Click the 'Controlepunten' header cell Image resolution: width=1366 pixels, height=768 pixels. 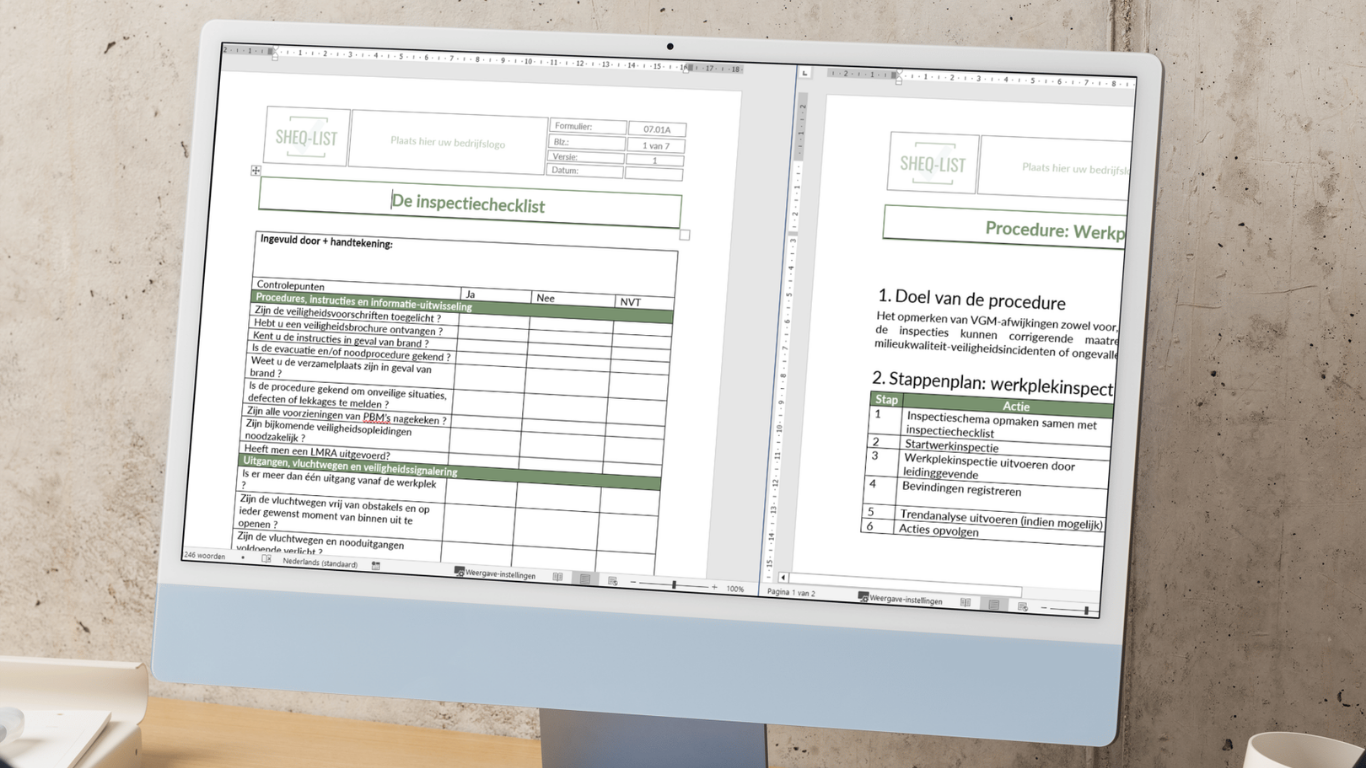[354, 286]
